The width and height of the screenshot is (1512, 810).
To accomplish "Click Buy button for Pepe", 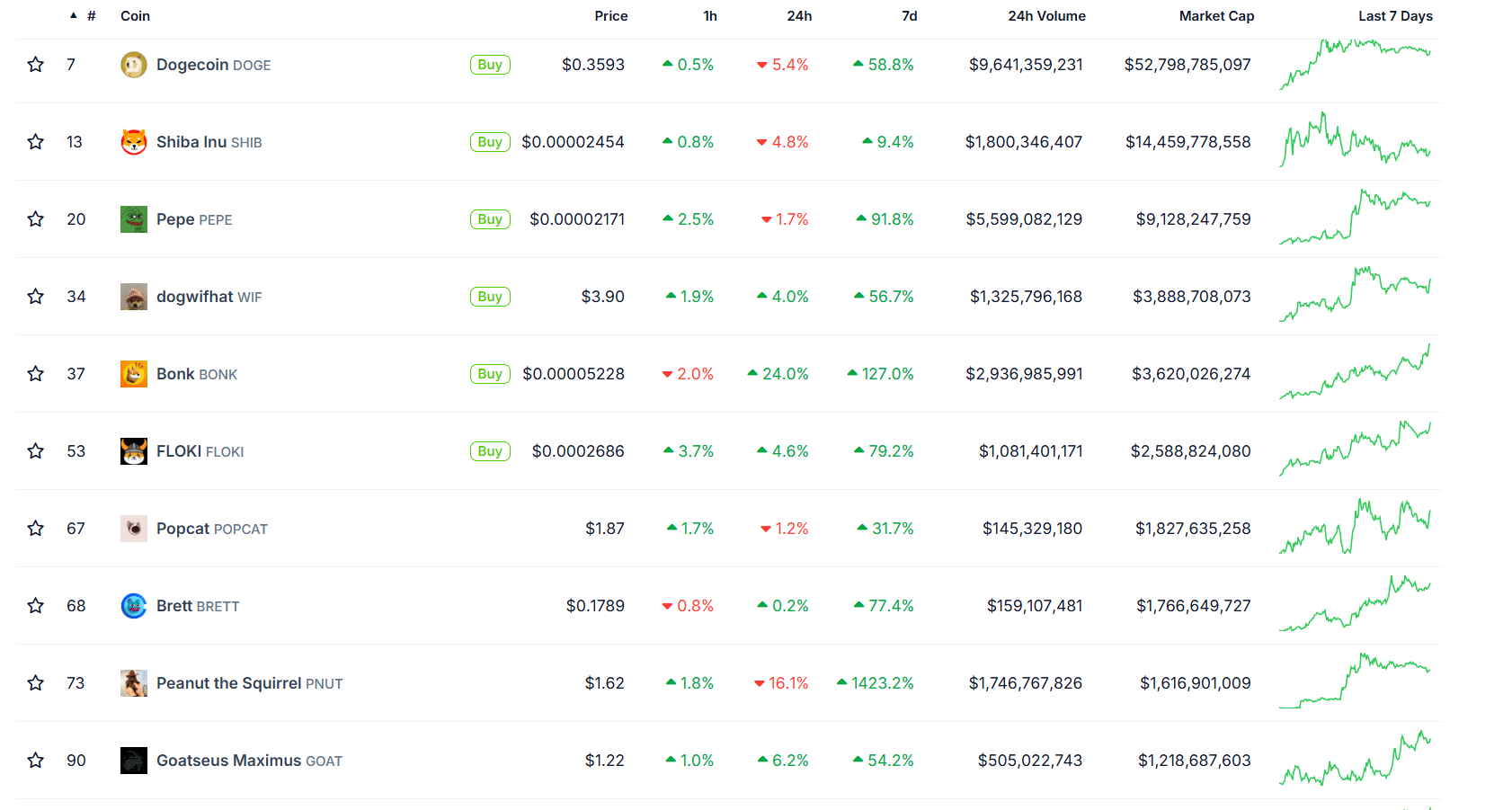I will [490, 219].
